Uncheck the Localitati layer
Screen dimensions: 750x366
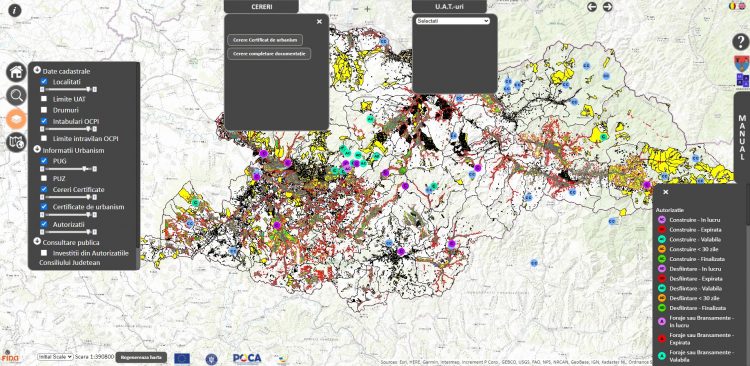pos(44,82)
